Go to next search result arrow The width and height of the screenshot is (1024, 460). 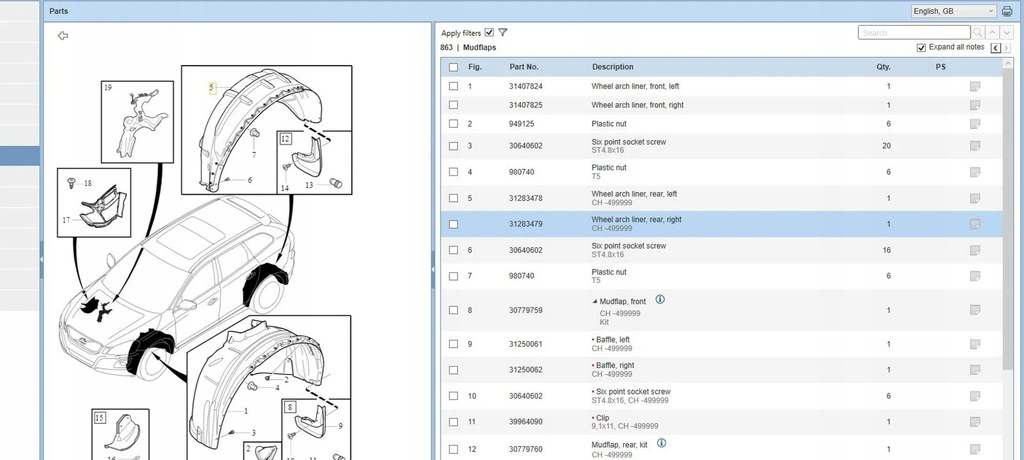click(x=1008, y=33)
